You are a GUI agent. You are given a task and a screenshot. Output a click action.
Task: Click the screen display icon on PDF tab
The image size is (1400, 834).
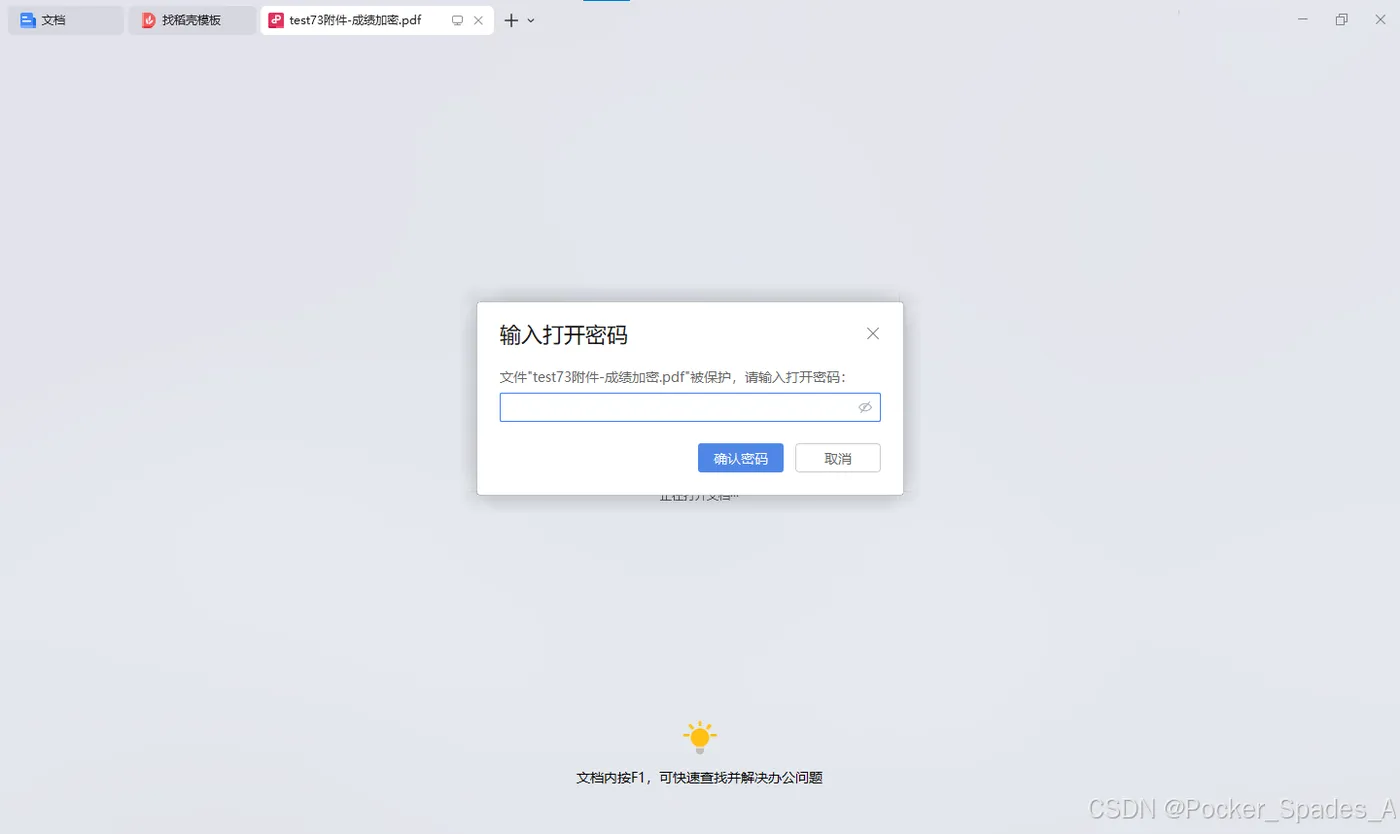pyautogui.click(x=457, y=20)
